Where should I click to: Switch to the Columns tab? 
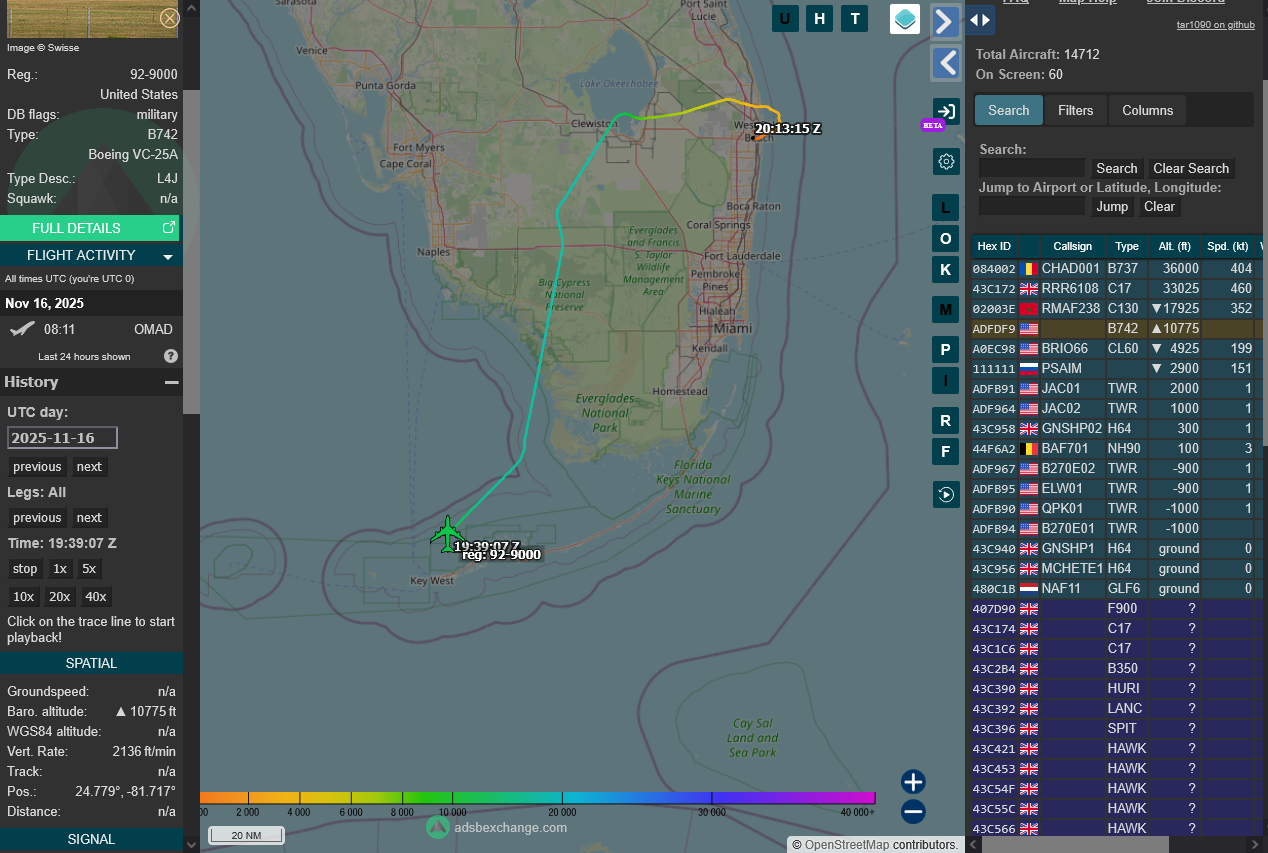tap(1147, 110)
